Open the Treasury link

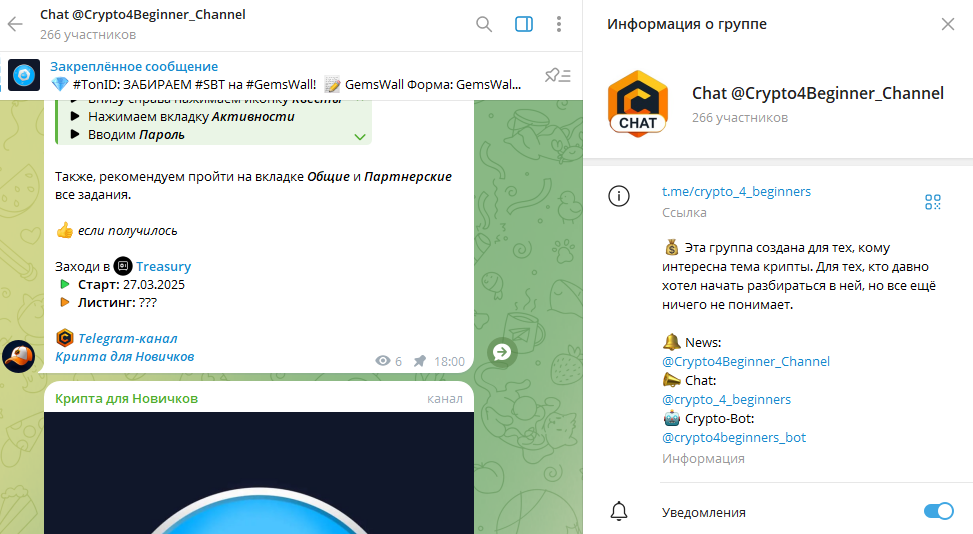[x=163, y=266]
